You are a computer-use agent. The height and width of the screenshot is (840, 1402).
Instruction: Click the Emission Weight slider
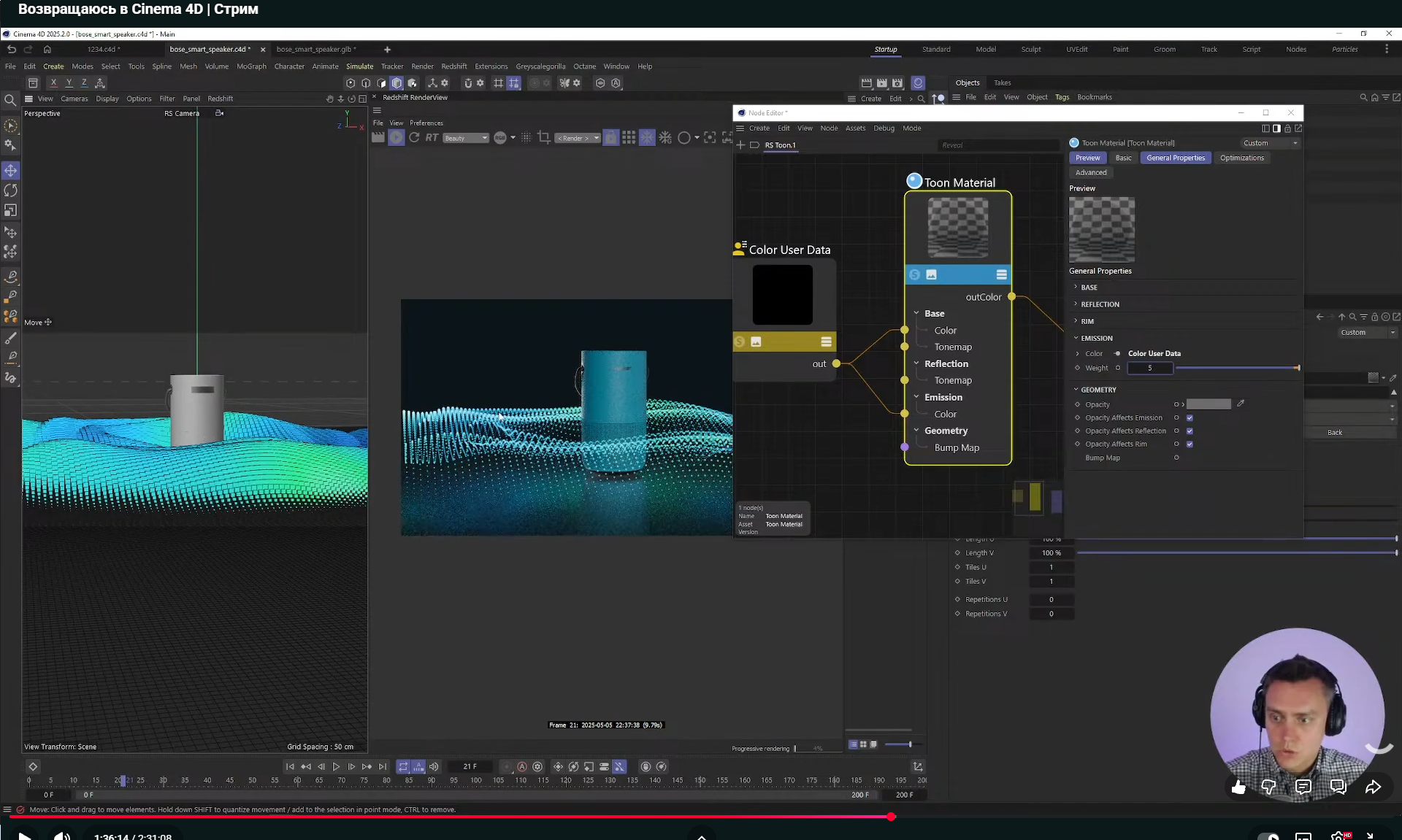click(x=1236, y=368)
